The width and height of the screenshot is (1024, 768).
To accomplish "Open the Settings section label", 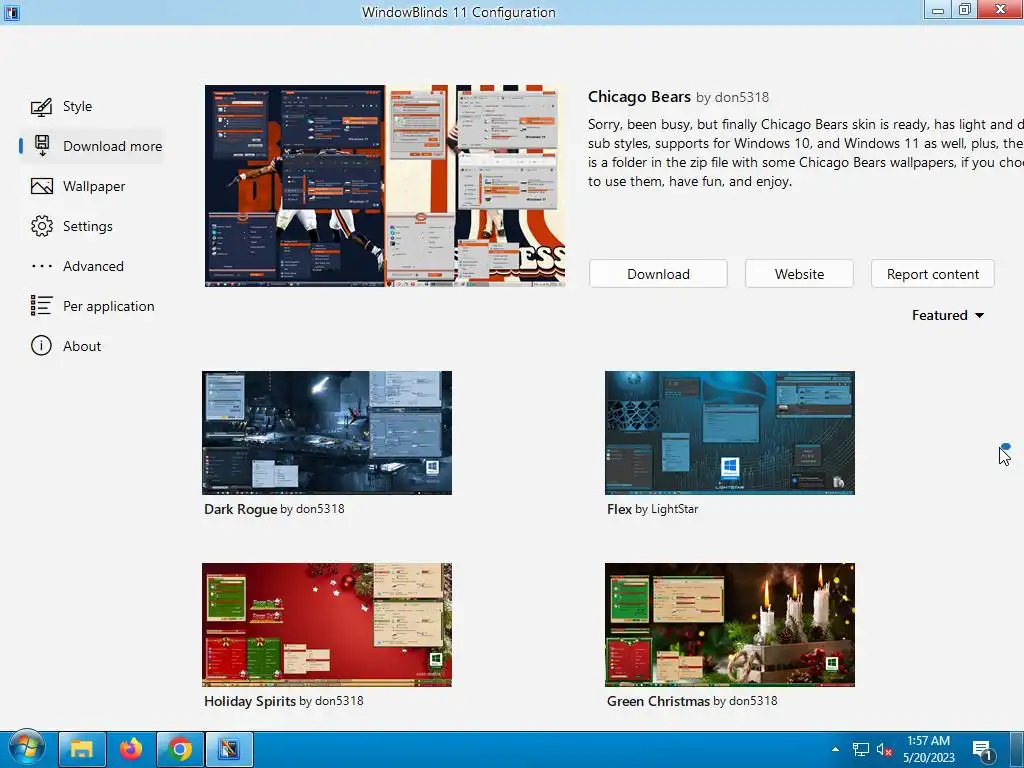I will (88, 226).
